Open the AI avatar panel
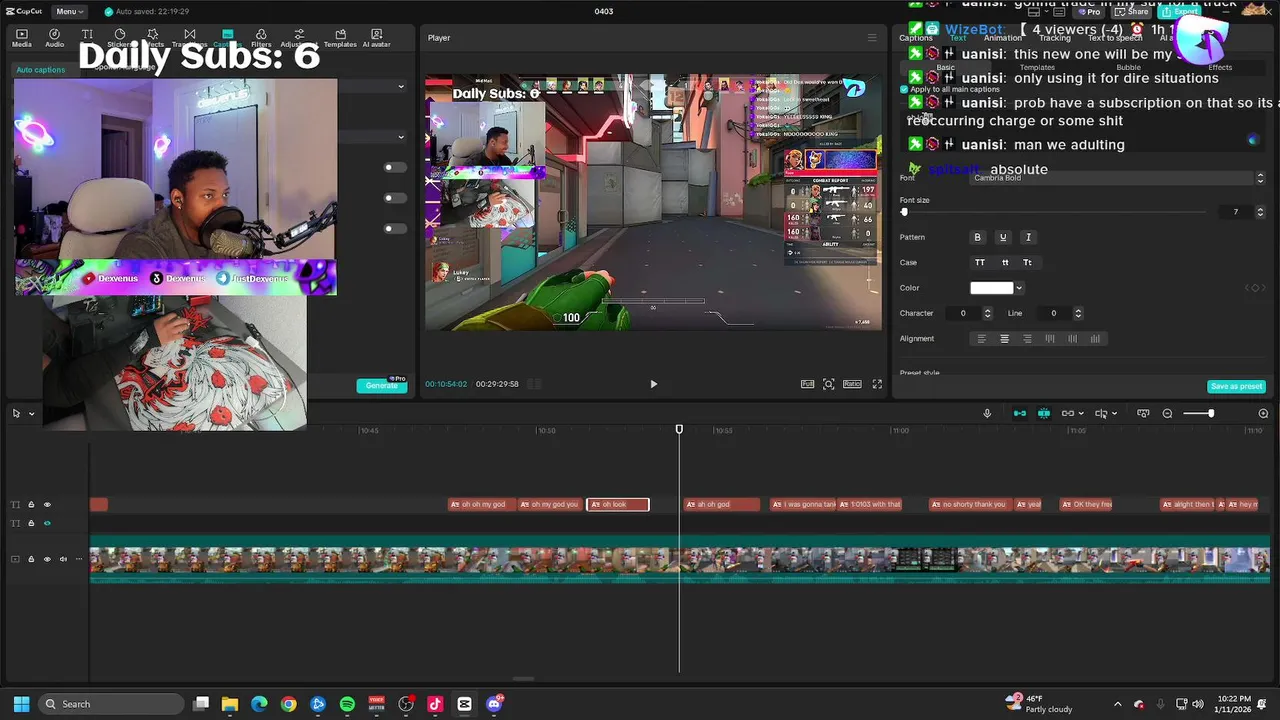Image resolution: width=1280 pixels, height=720 pixels. tap(377, 38)
